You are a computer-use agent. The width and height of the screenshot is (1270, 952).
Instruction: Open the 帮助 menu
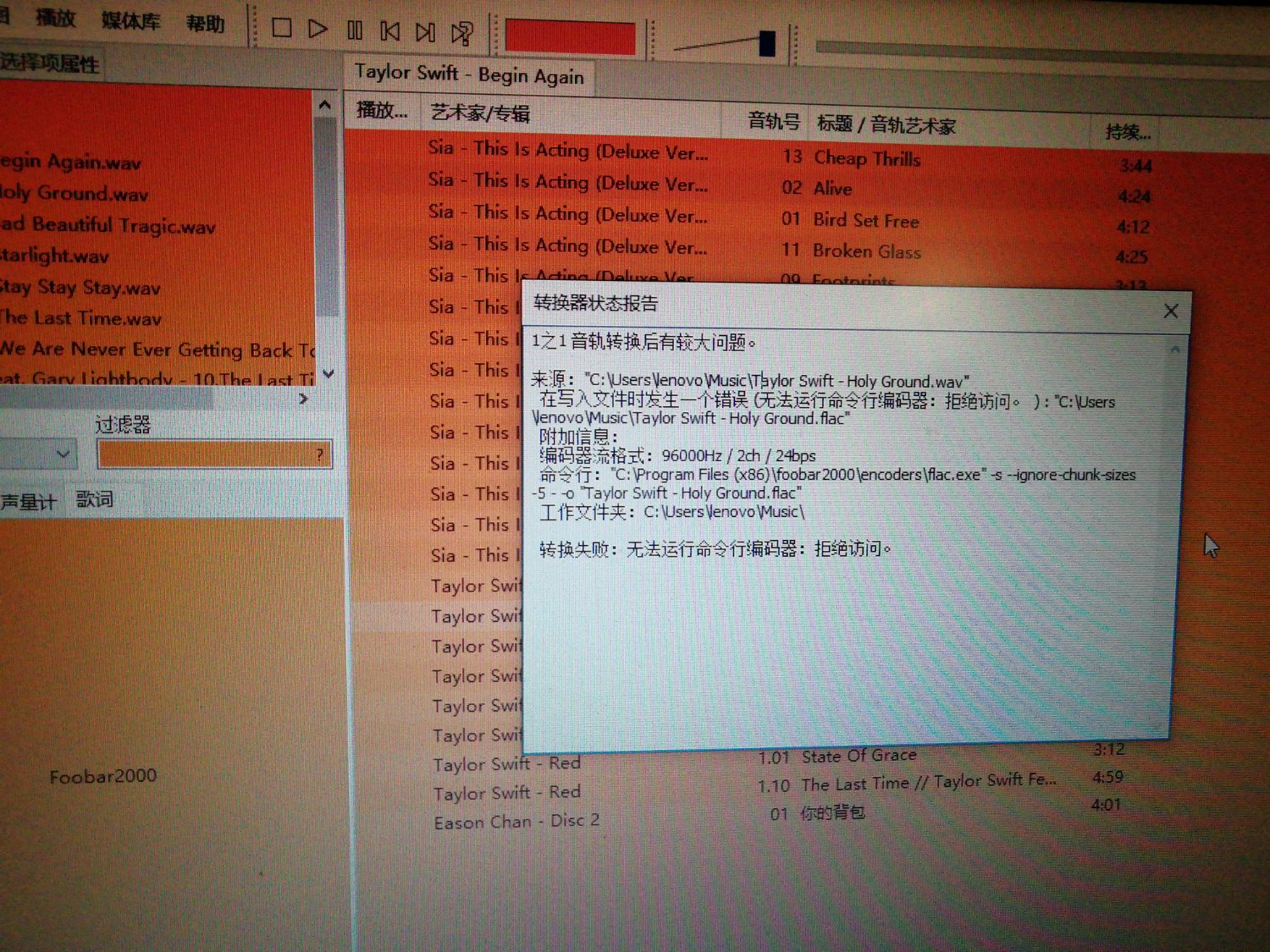point(206,24)
